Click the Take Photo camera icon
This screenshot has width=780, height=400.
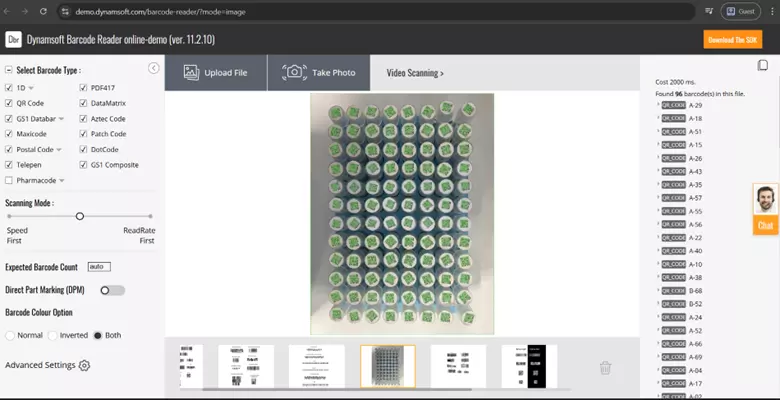(x=294, y=73)
